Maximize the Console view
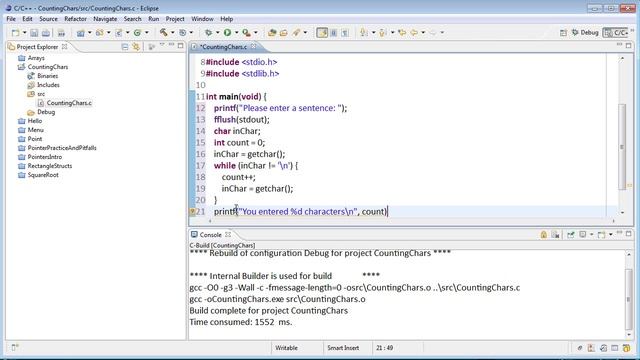The image size is (640, 360). coord(629,233)
